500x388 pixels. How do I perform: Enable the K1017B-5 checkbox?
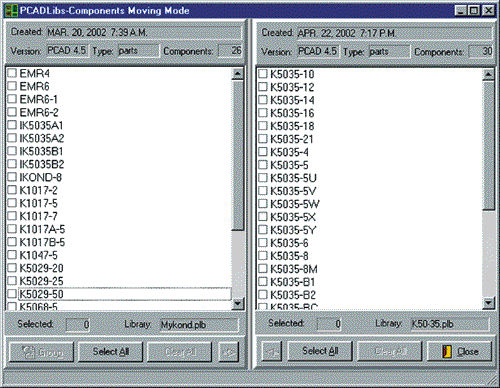12,242
